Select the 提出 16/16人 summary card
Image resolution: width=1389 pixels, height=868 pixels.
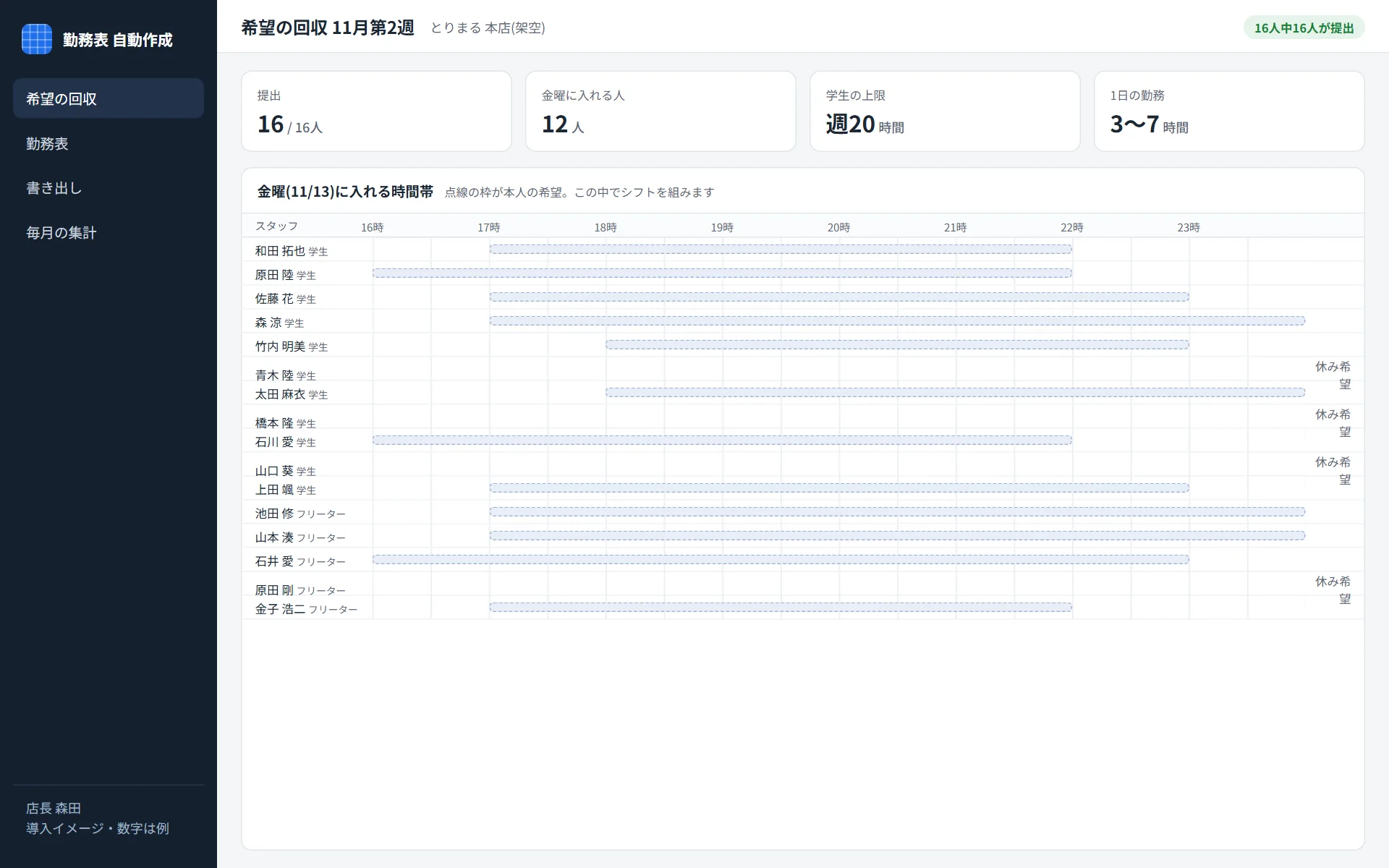click(376, 111)
